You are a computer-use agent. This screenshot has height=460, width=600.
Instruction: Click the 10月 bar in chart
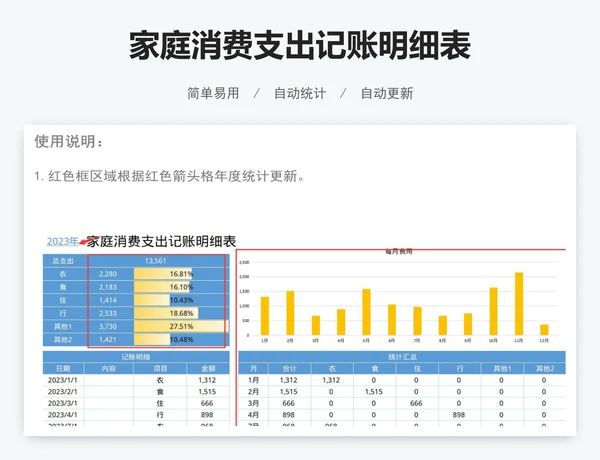click(x=494, y=312)
